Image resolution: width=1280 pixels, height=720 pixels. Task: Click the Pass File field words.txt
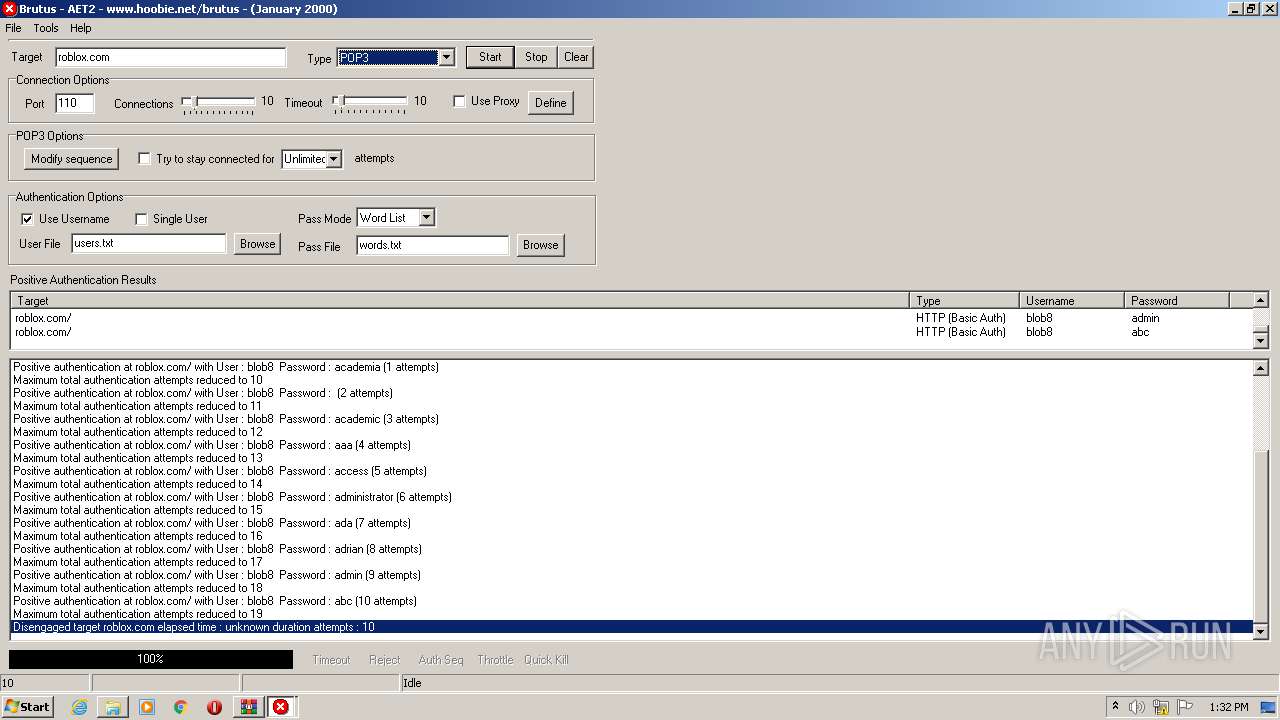coord(432,245)
